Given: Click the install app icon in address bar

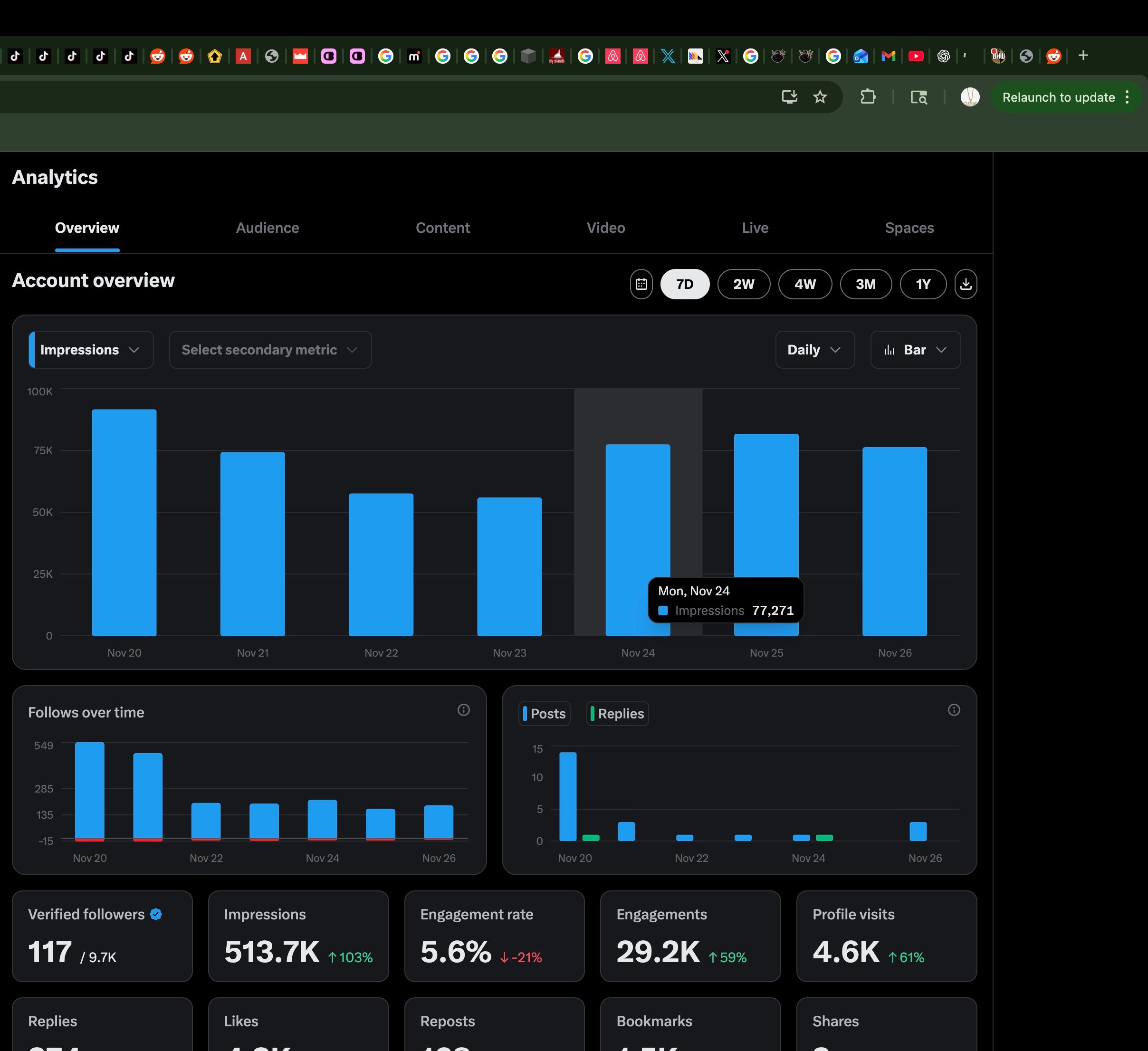Looking at the screenshot, I should (x=789, y=97).
